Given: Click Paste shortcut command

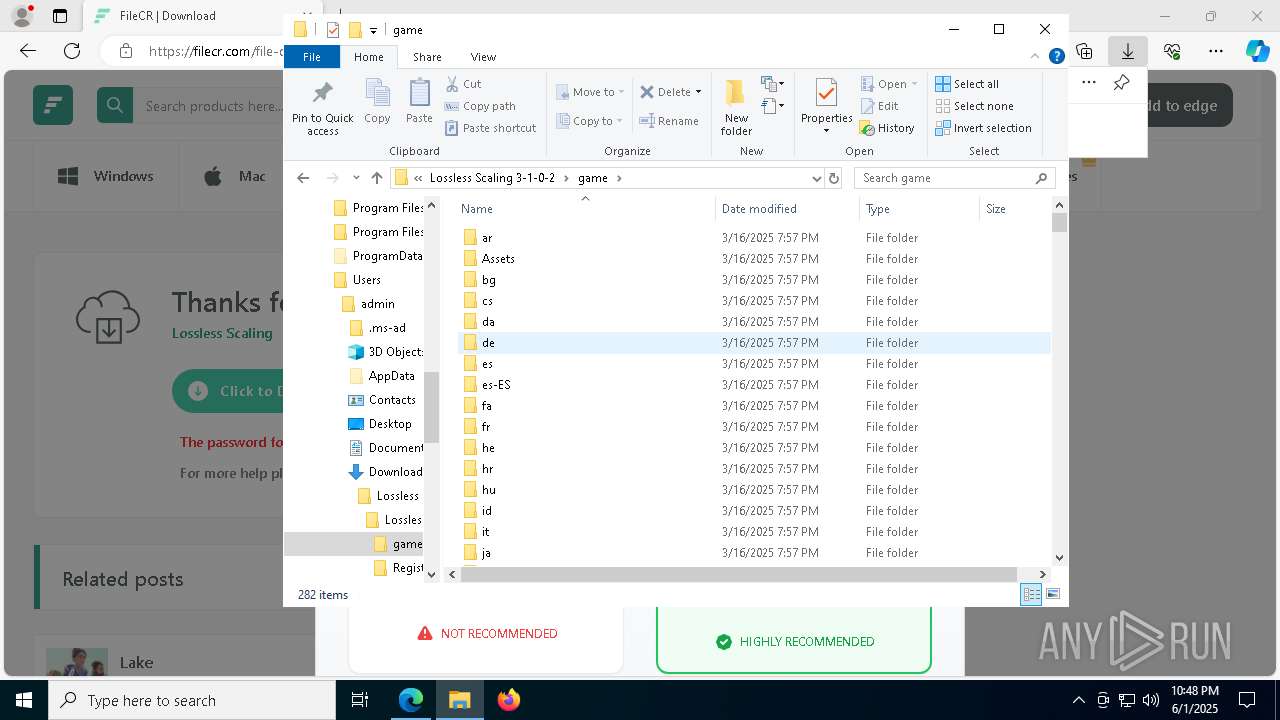Looking at the screenshot, I should [x=490, y=128].
